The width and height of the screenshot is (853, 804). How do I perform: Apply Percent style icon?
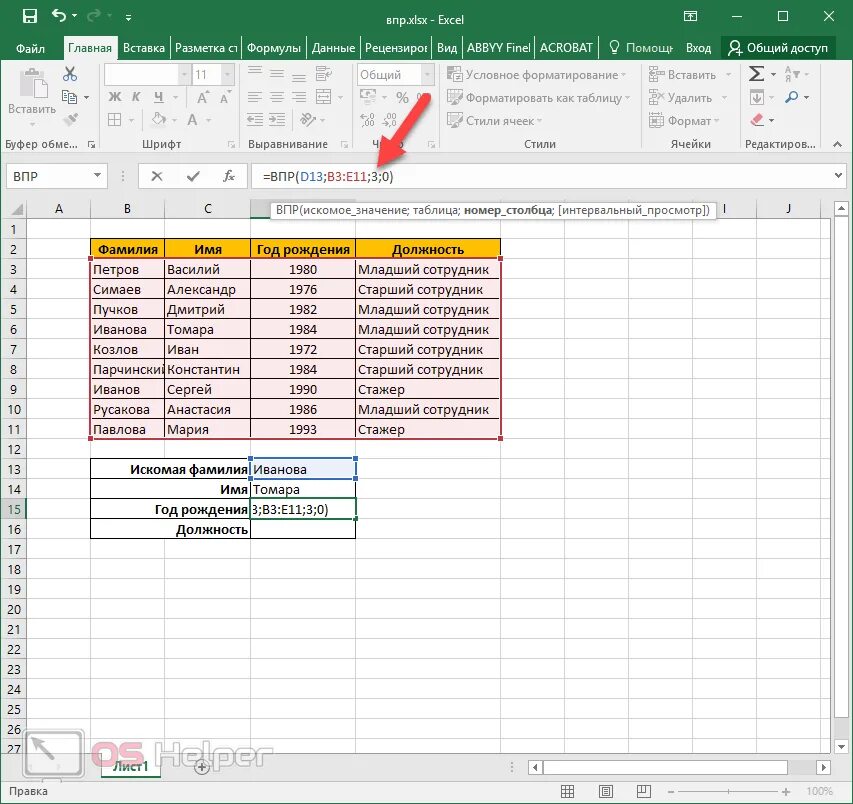[x=403, y=97]
